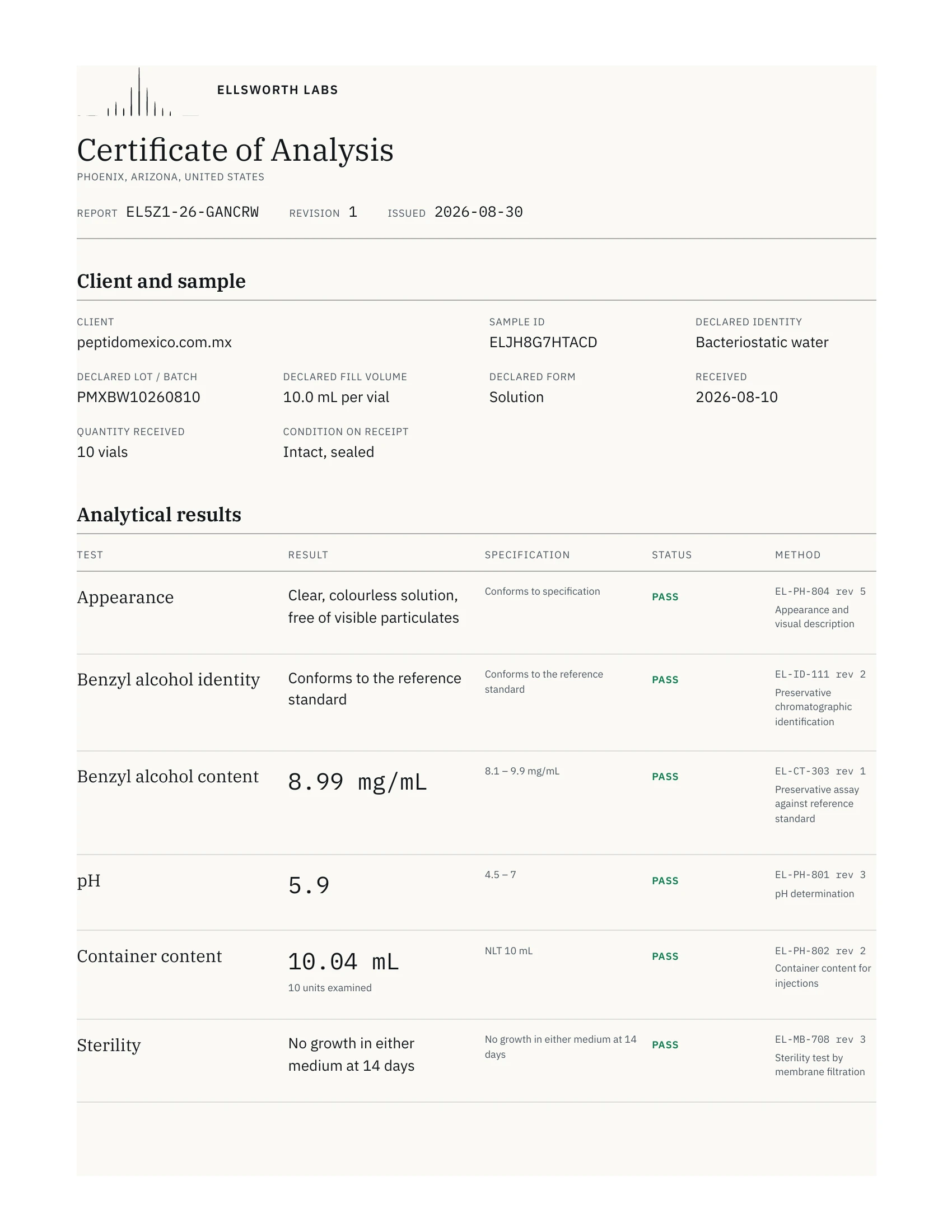Click PASS status in the pH row
The width and height of the screenshot is (952, 1232).
click(665, 881)
